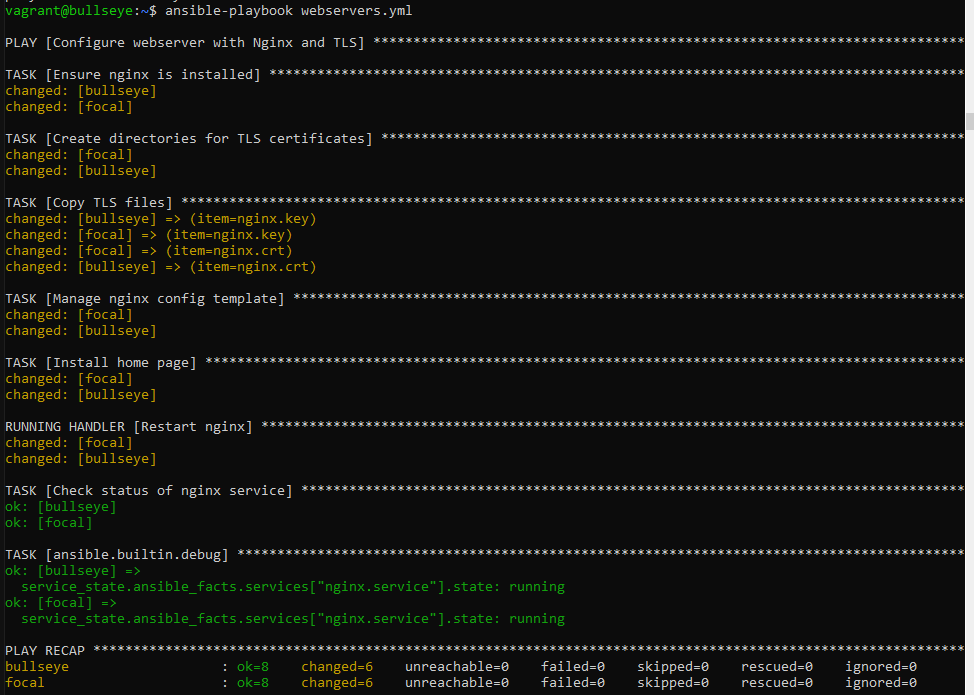Screen dimensions: 974x695
Task: Click 'TASK [Ensure nginx is installed]' heading
Action: tap(133, 75)
